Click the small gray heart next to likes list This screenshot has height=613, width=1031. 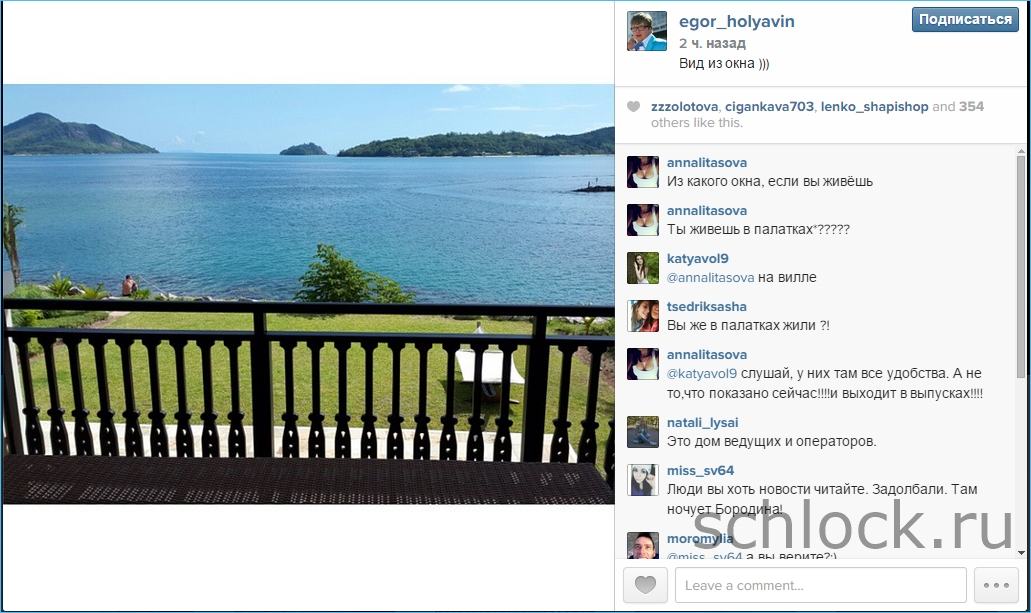click(633, 107)
